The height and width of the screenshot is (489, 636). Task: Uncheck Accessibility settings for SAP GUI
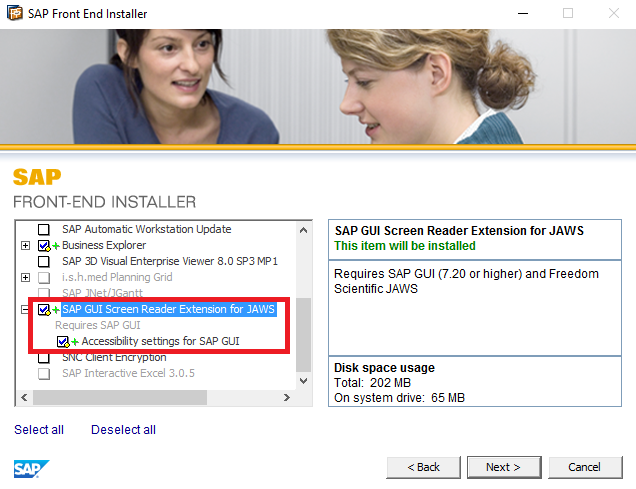tap(63, 341)
